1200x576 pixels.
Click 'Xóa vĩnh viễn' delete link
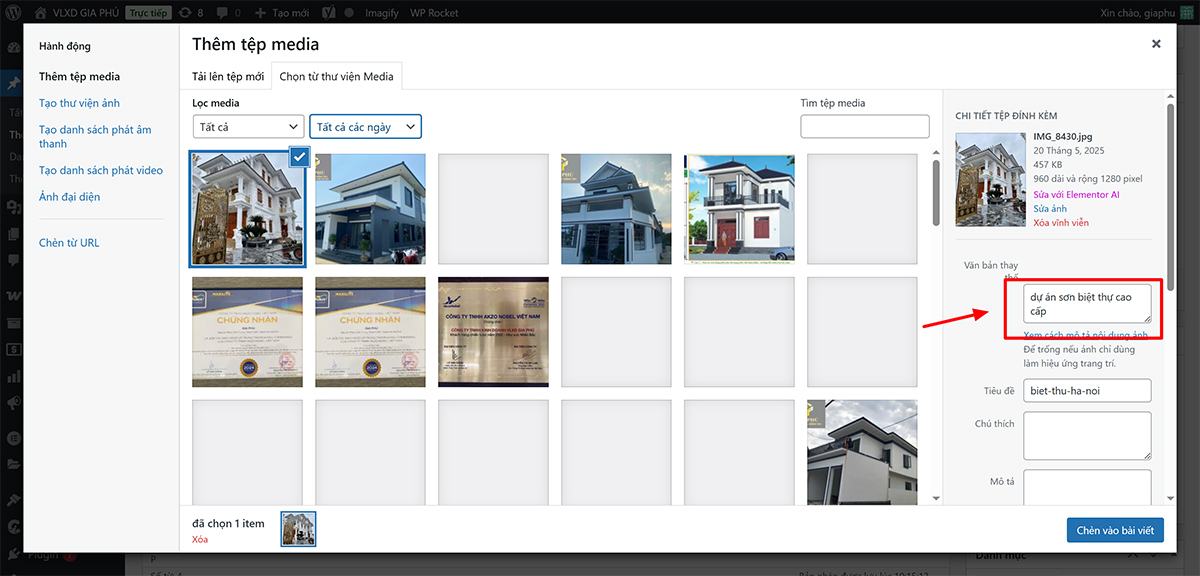(x=1061, y=222)
